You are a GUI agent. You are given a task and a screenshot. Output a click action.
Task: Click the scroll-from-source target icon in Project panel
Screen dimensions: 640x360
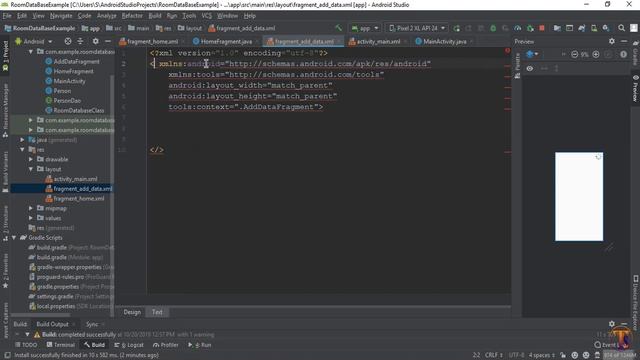point(68,41)
